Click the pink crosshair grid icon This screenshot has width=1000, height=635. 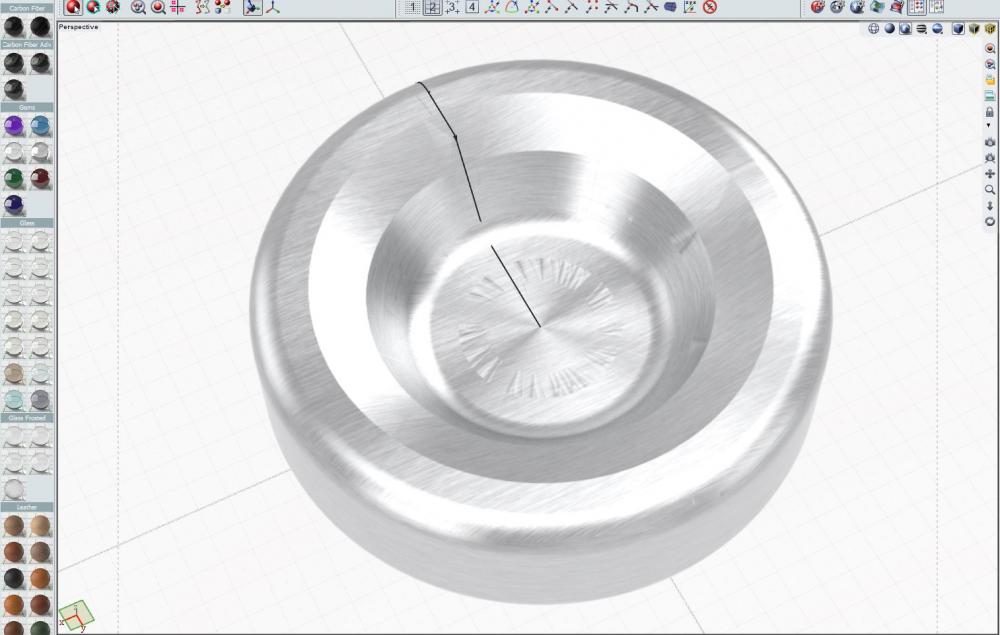tap(178, 7)
